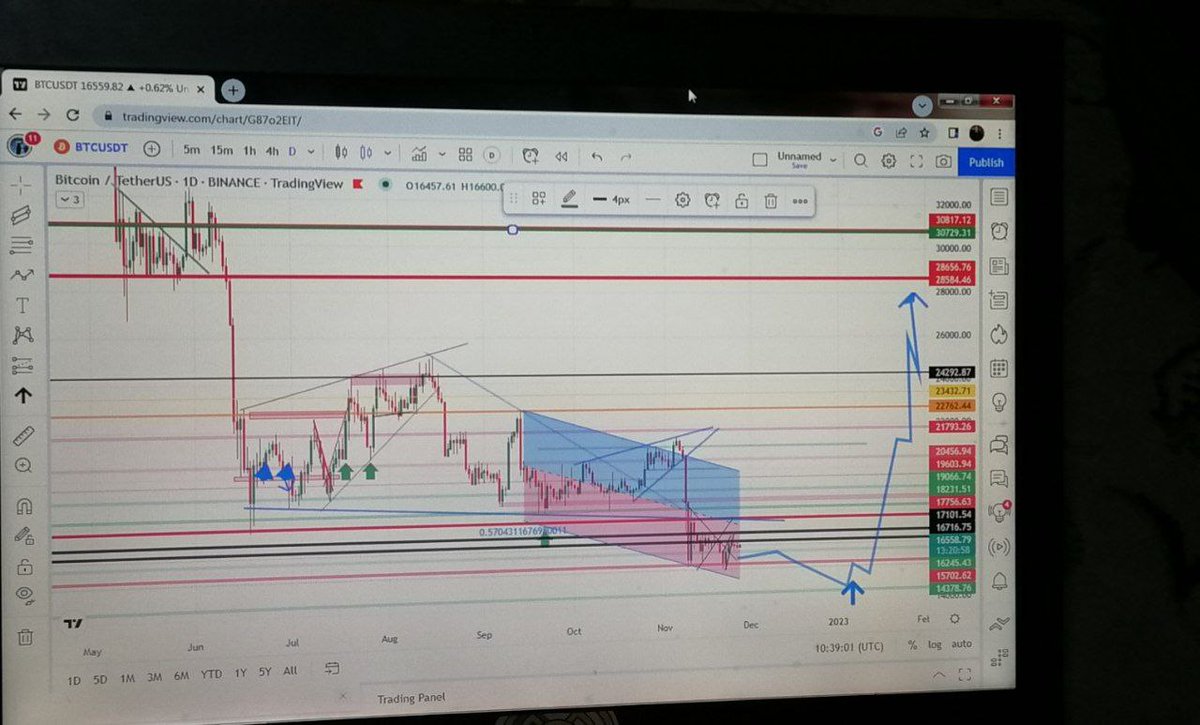Activate the zoom in tool
Image resolution: width=1200 pixels, height=725 pixels.
pyautogui.click(x=23, y=466)
